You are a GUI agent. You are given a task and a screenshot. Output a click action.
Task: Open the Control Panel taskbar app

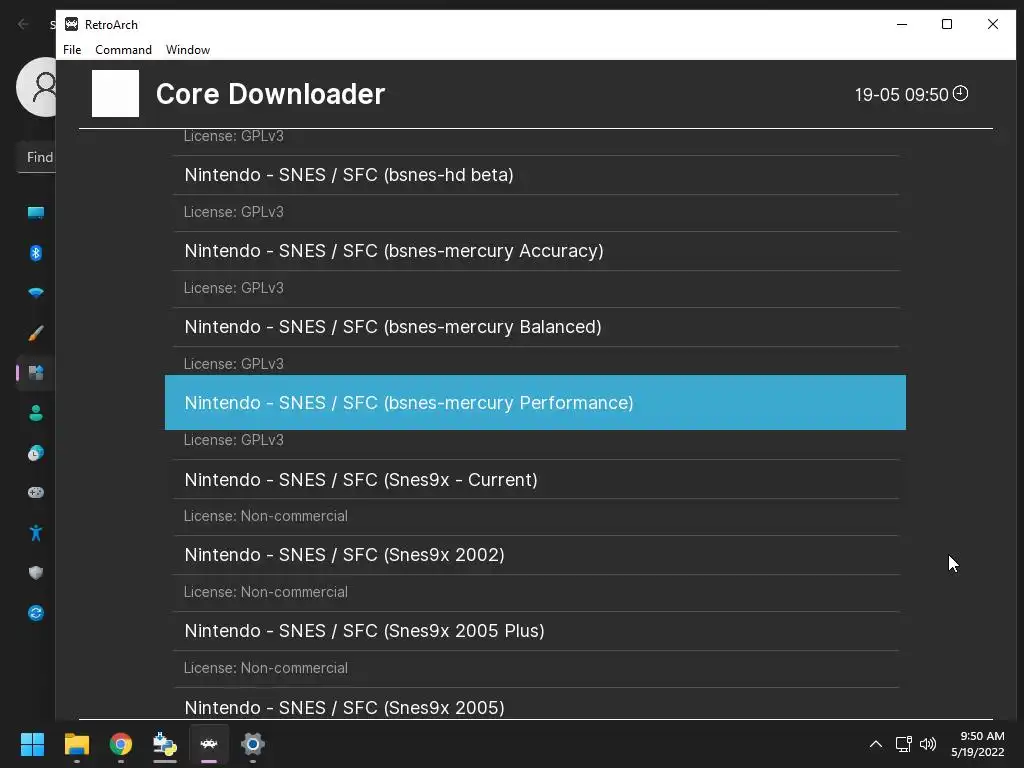click(x=165, y=744)
